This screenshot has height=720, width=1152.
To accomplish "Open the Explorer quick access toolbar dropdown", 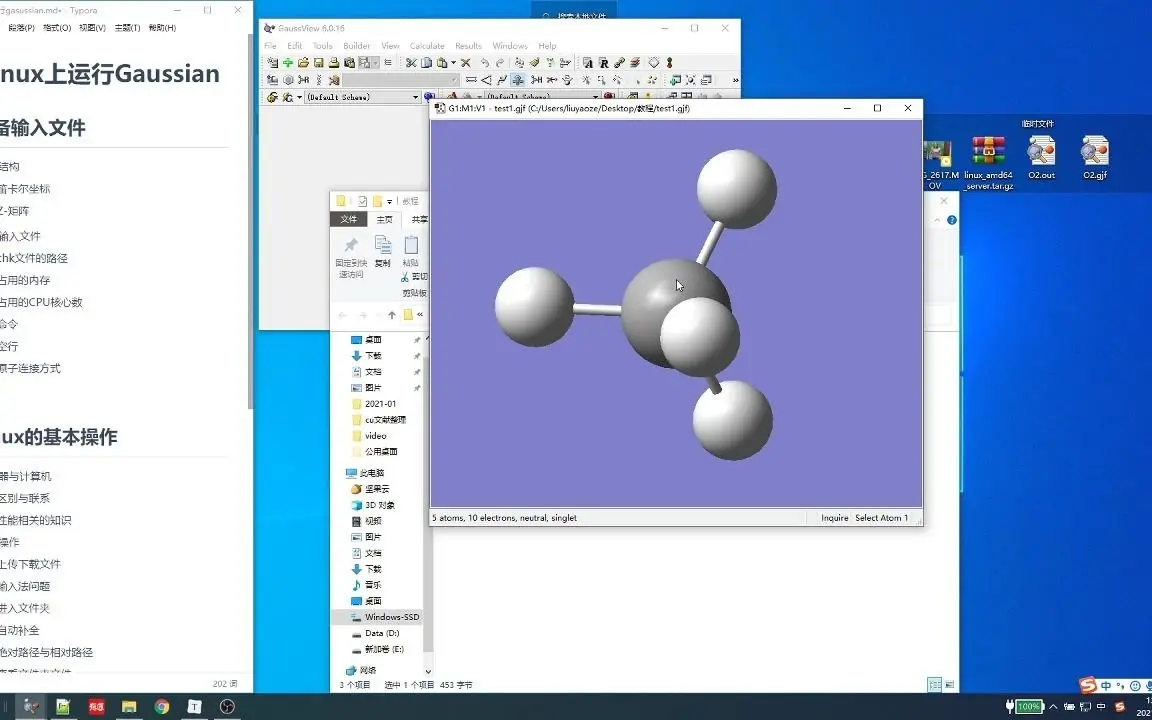I will (389, 201).
